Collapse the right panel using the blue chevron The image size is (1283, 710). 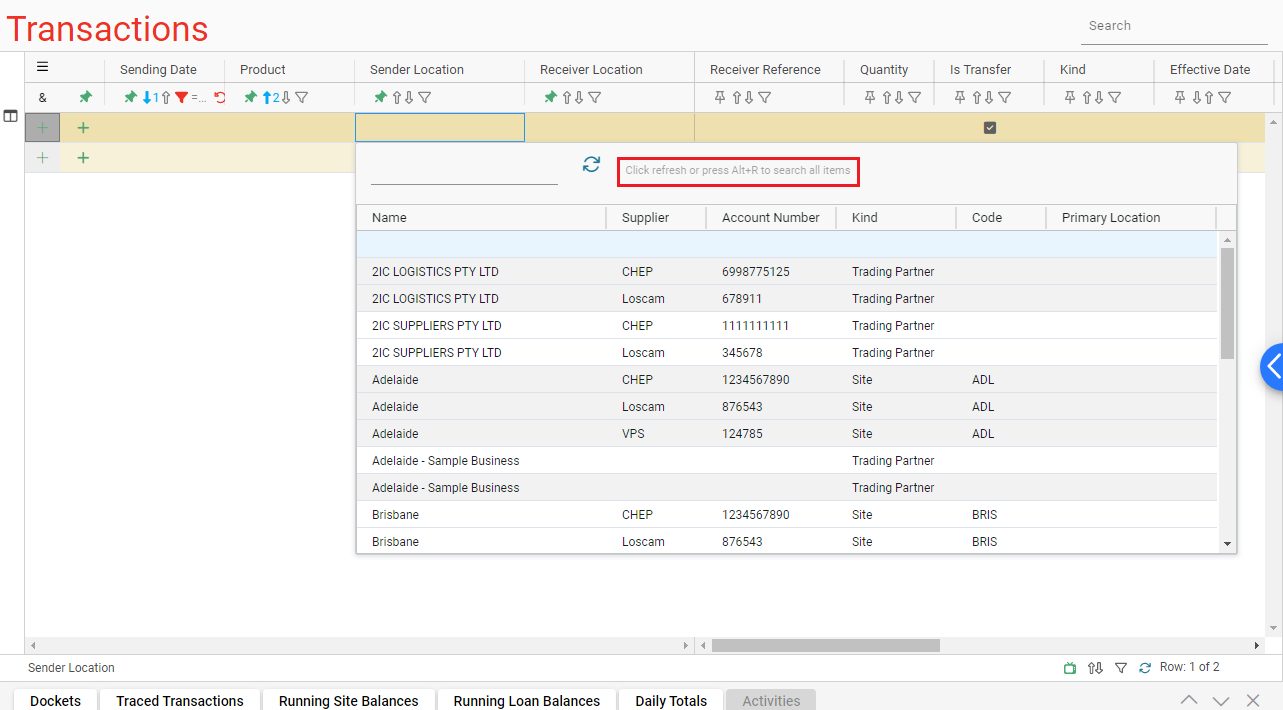[x=1272, y=367]
